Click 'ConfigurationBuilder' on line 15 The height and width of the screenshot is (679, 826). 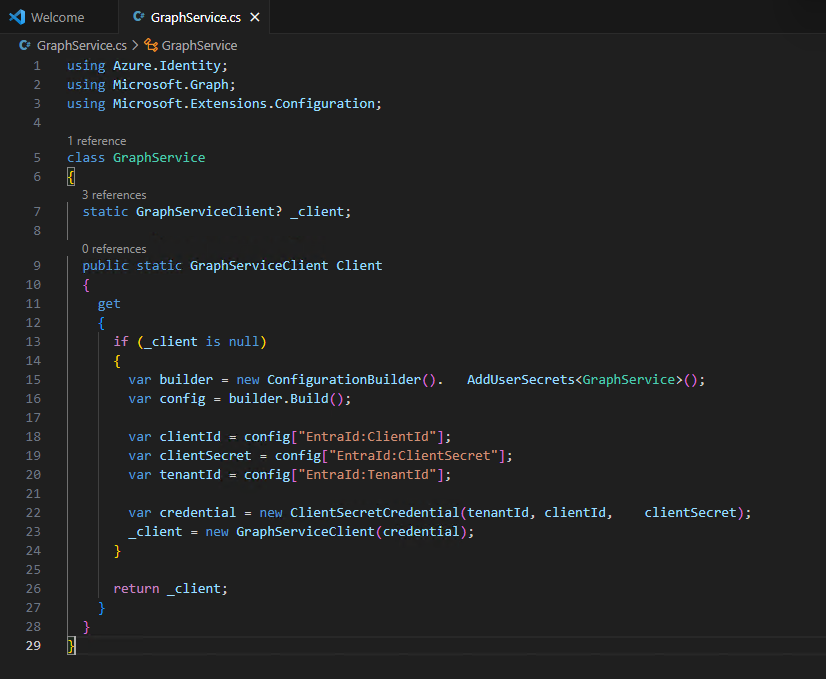(x=344, y=379)
